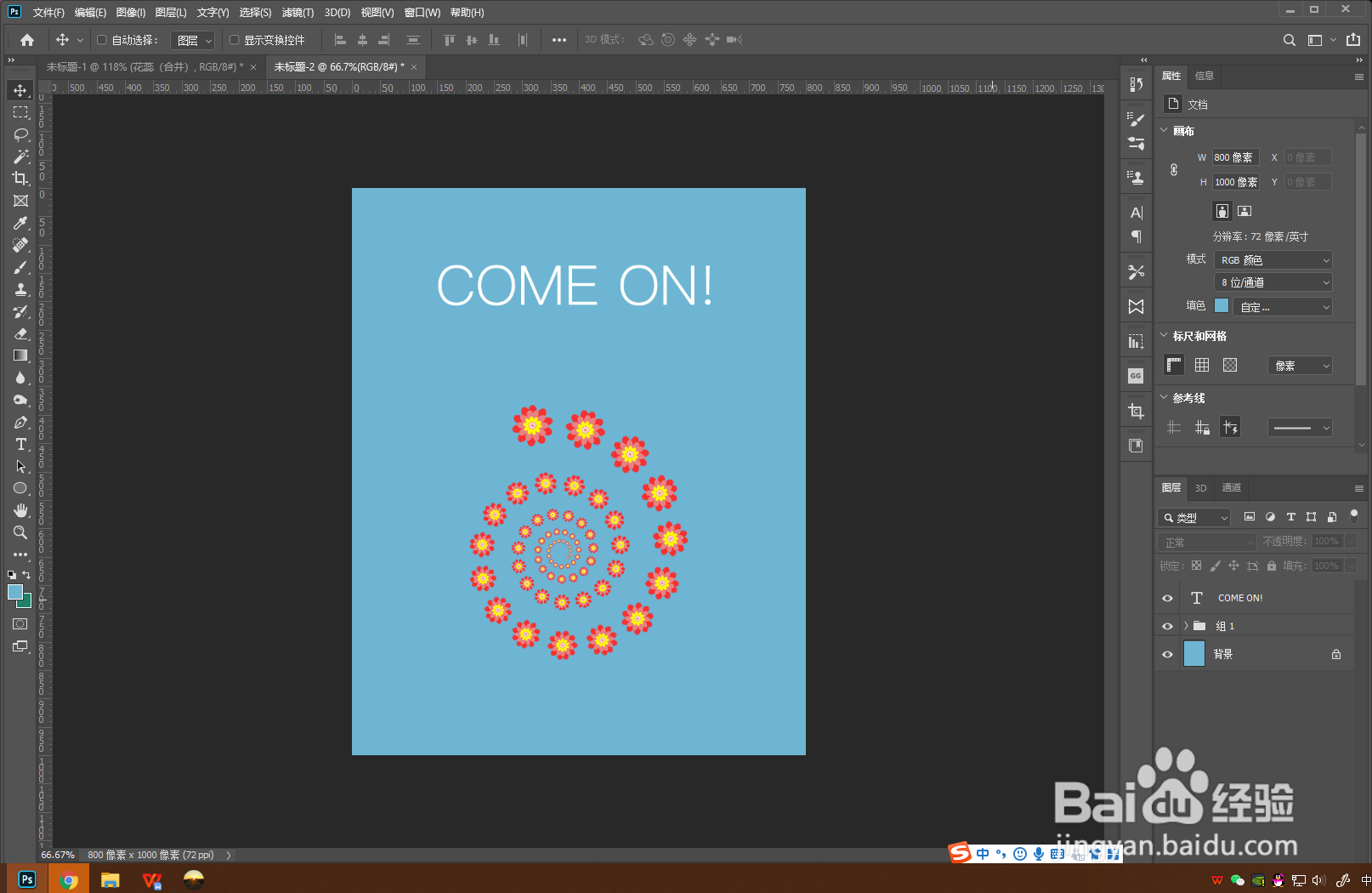Expand the 组 1 layer group
Image resolution: width=1372 pixels, height=893 pixels.
pyautogui.click(x=1186, y=626)
